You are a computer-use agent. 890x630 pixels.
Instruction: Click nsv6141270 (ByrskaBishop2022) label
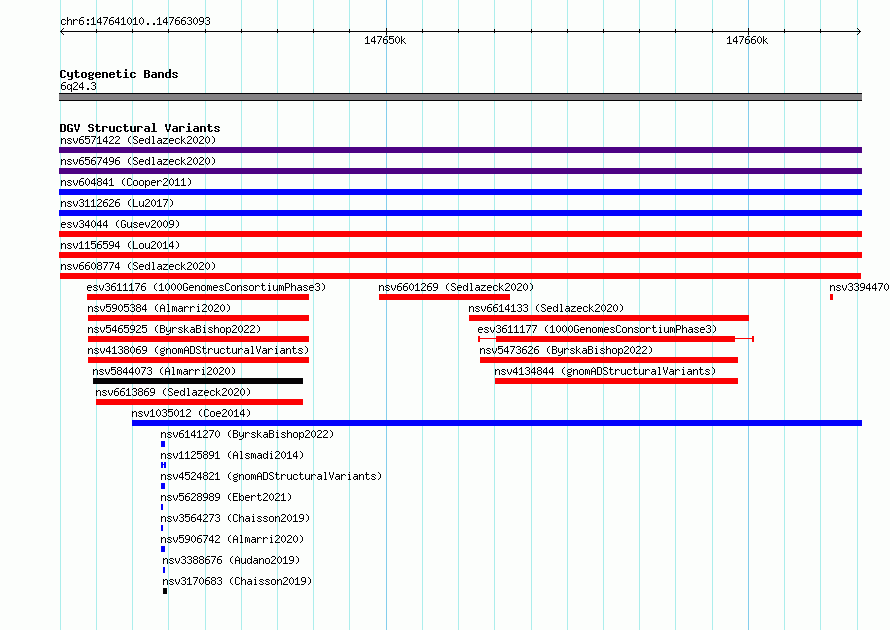pyautogui.click(x=247, y=434)
